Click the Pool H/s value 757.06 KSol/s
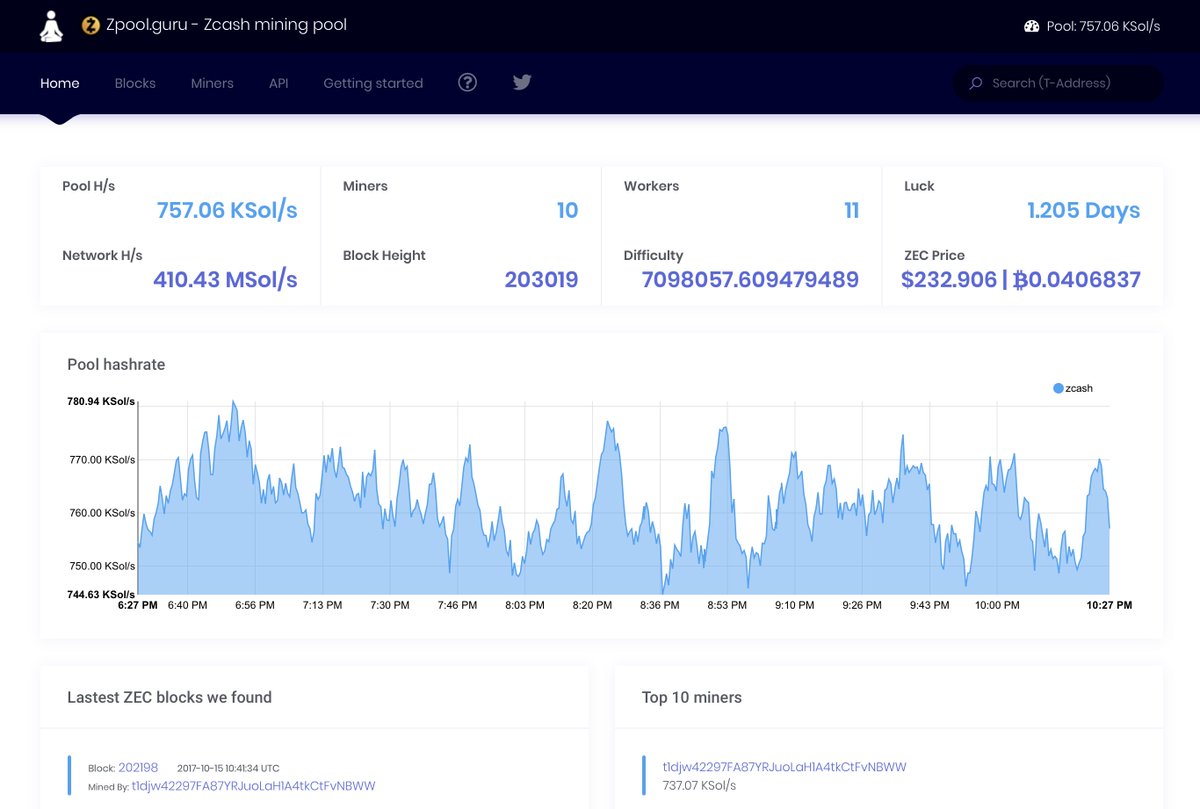Image resolution: width=1200 pixels, height=809 pixels. coord(227,210)
